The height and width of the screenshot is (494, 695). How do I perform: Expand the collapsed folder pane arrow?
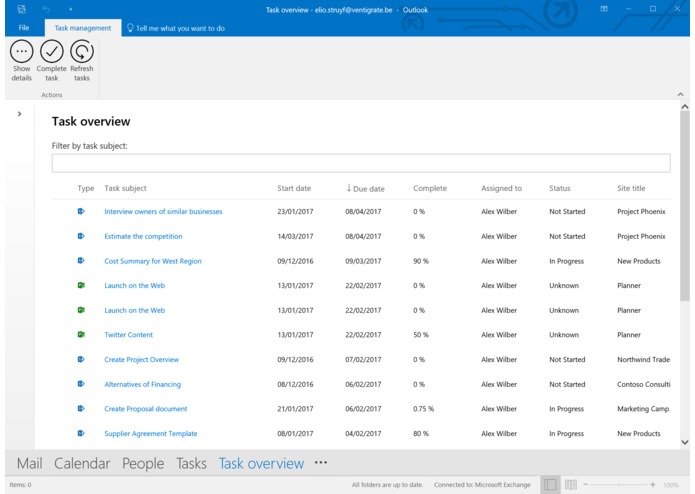[x=20, y=114]
